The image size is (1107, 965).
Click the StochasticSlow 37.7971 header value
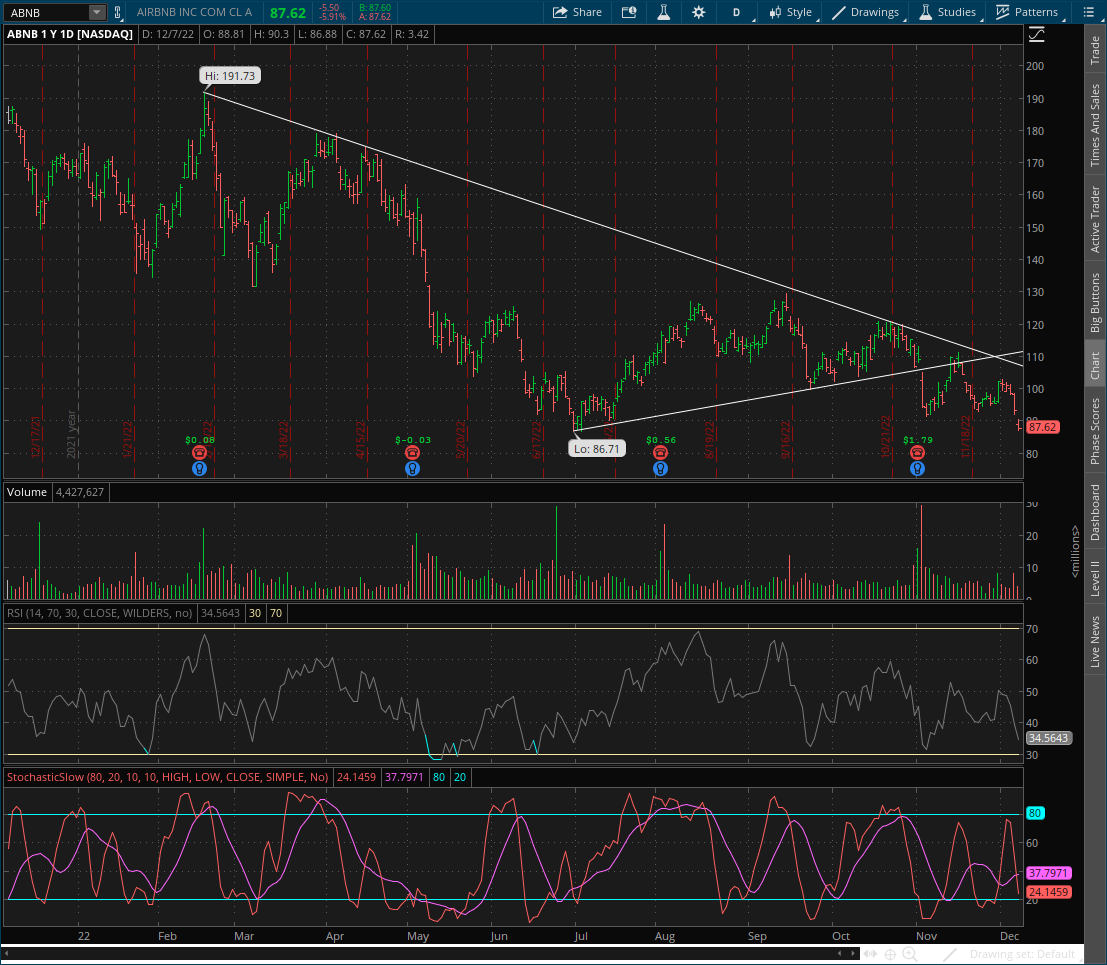point(404,777)
